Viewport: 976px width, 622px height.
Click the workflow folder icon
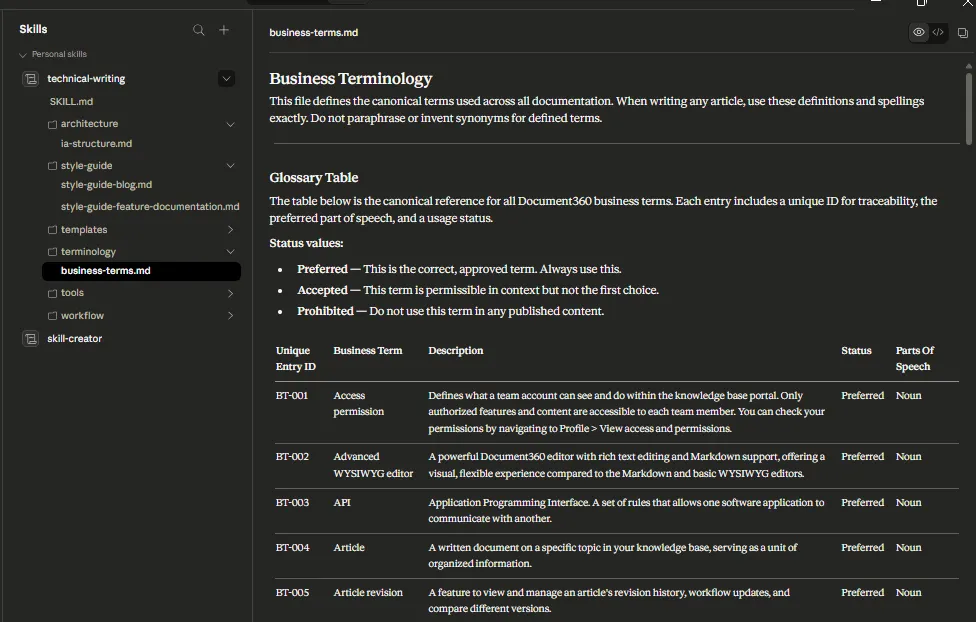coord(53,316)
